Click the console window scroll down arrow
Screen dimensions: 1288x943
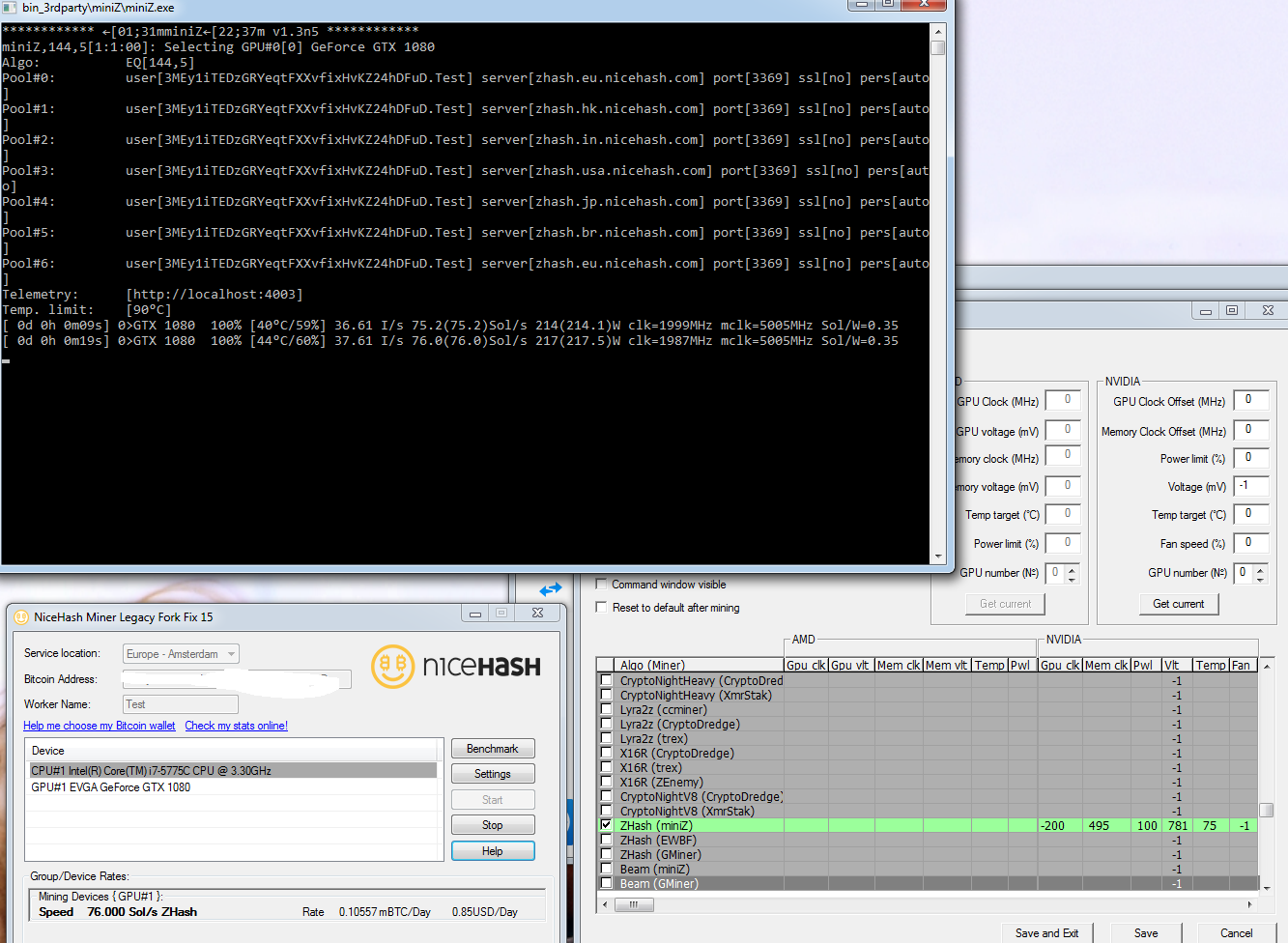click(x=937, y=557)
